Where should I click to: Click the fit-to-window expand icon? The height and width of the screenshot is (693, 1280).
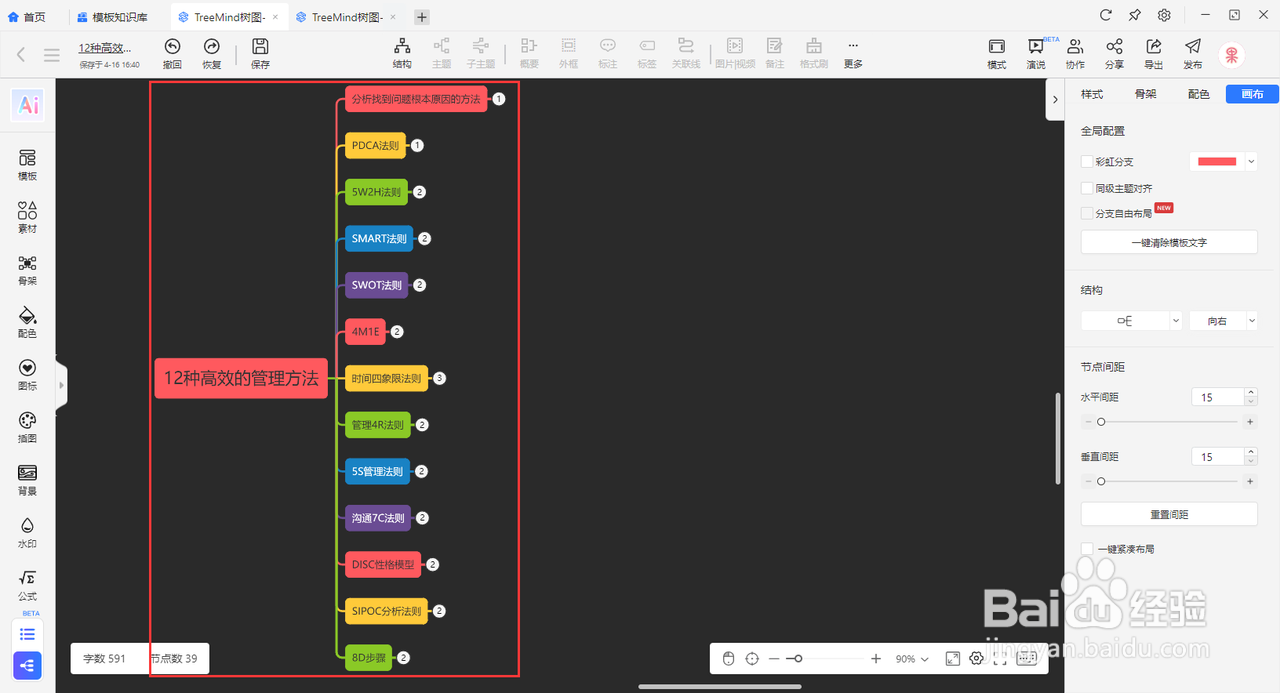coord(953,659)
